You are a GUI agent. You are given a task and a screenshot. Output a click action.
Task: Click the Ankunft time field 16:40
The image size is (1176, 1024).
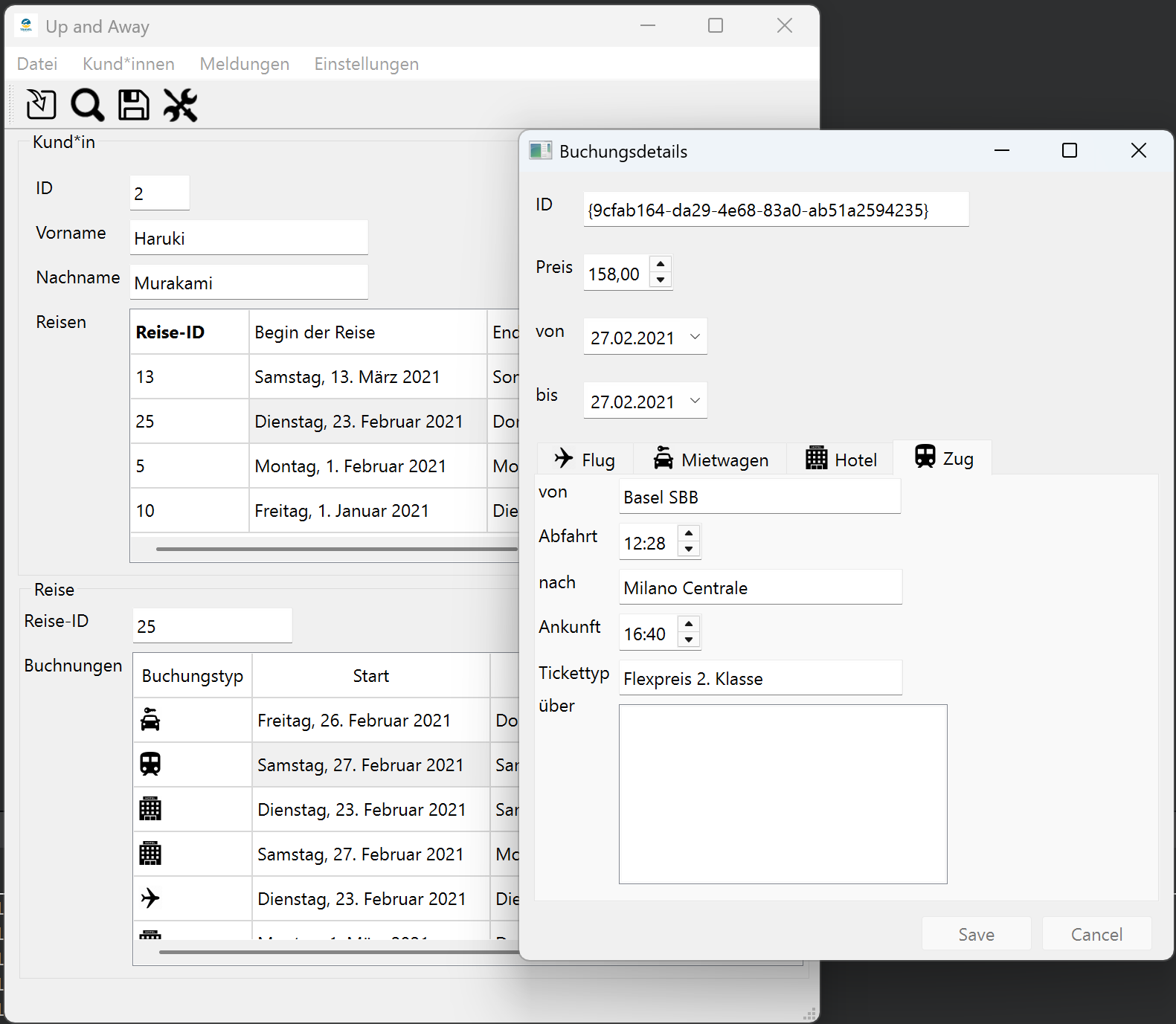coord(649,634)
